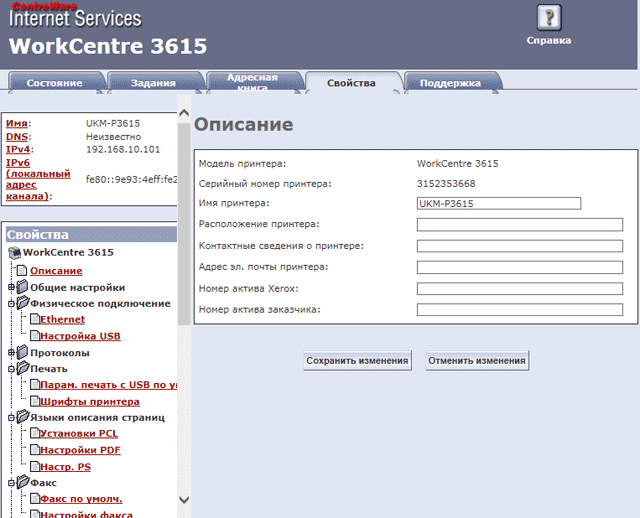Viewport: 640px width, 518px height.
Task: Open the IPv4 link
Action: click(18, 149)
